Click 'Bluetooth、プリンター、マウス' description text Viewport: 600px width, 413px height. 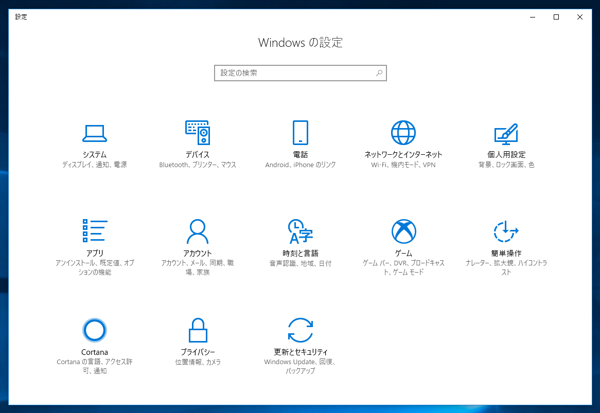point(197,165)
